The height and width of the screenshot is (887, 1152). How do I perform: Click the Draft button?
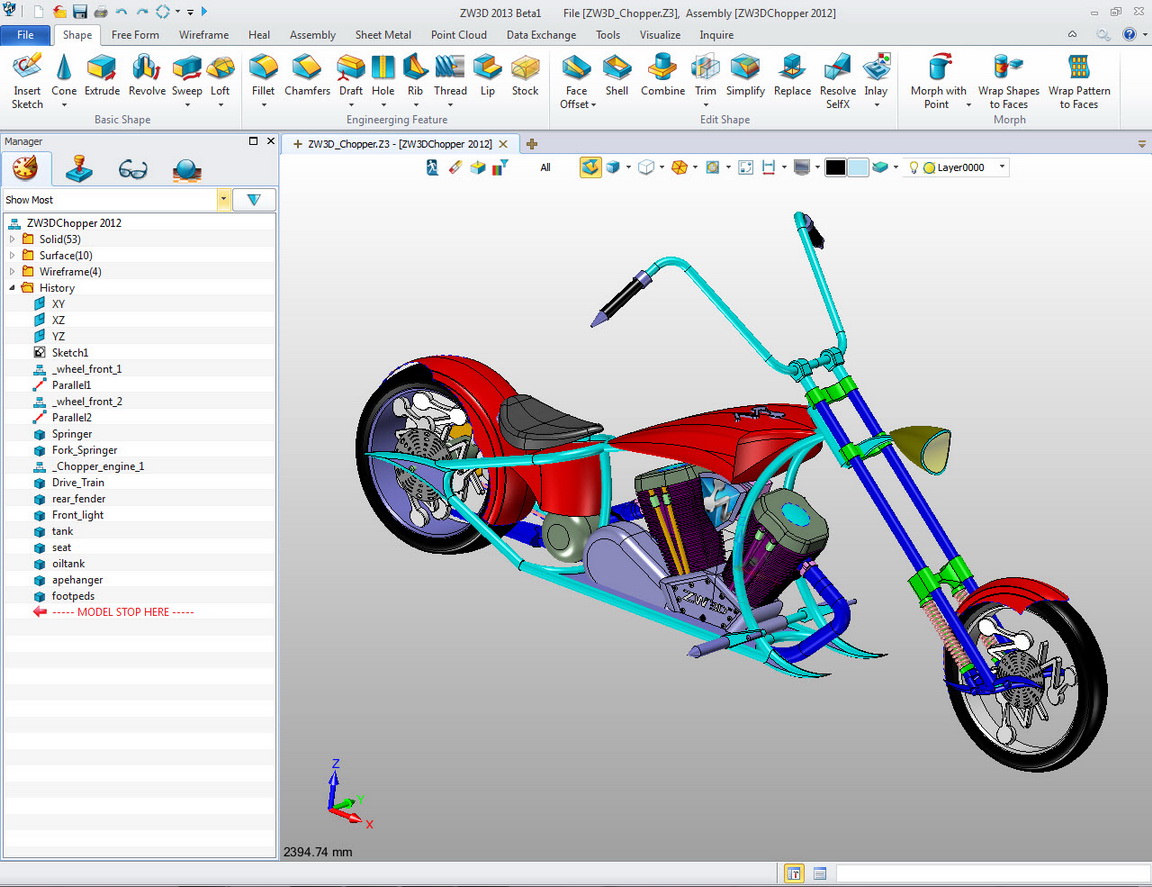[x=350, y=75]
